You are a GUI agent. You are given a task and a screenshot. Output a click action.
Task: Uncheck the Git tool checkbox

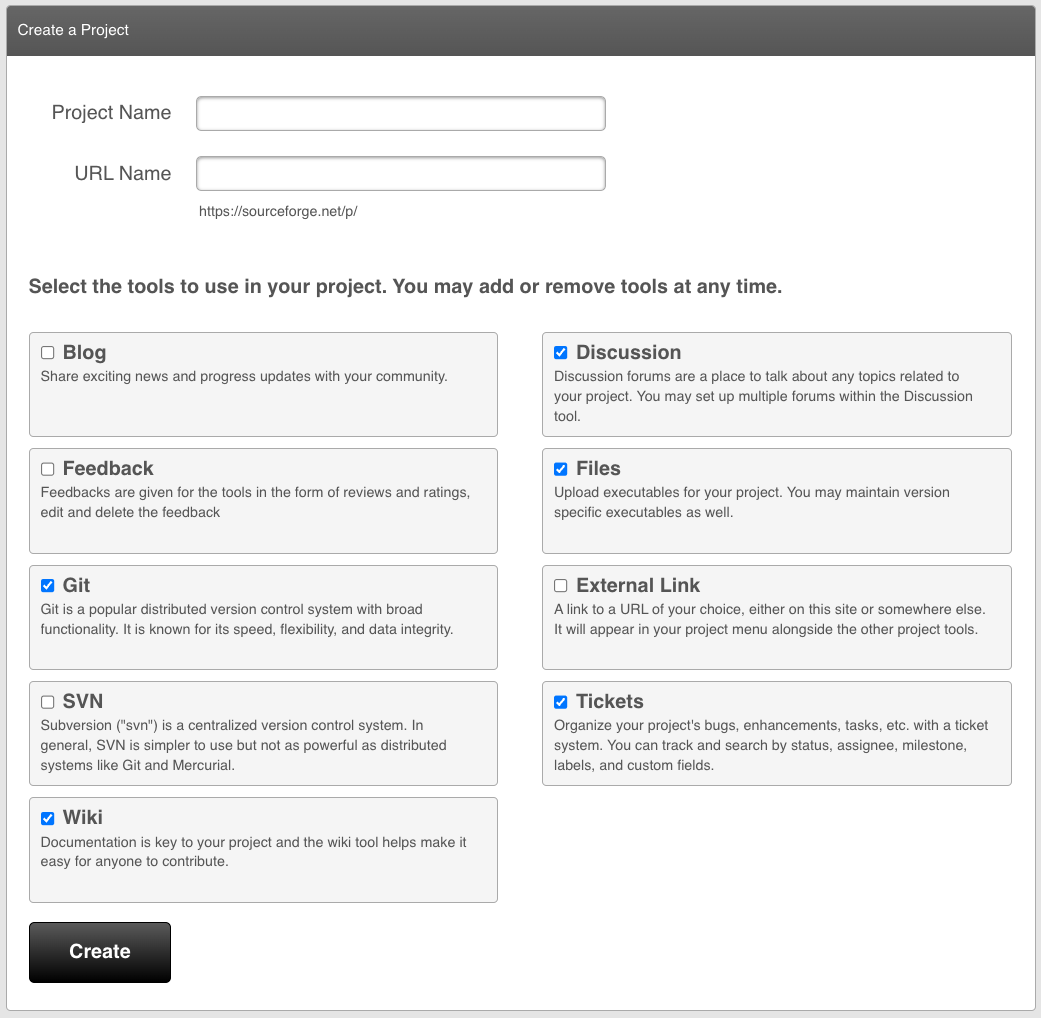47,586
